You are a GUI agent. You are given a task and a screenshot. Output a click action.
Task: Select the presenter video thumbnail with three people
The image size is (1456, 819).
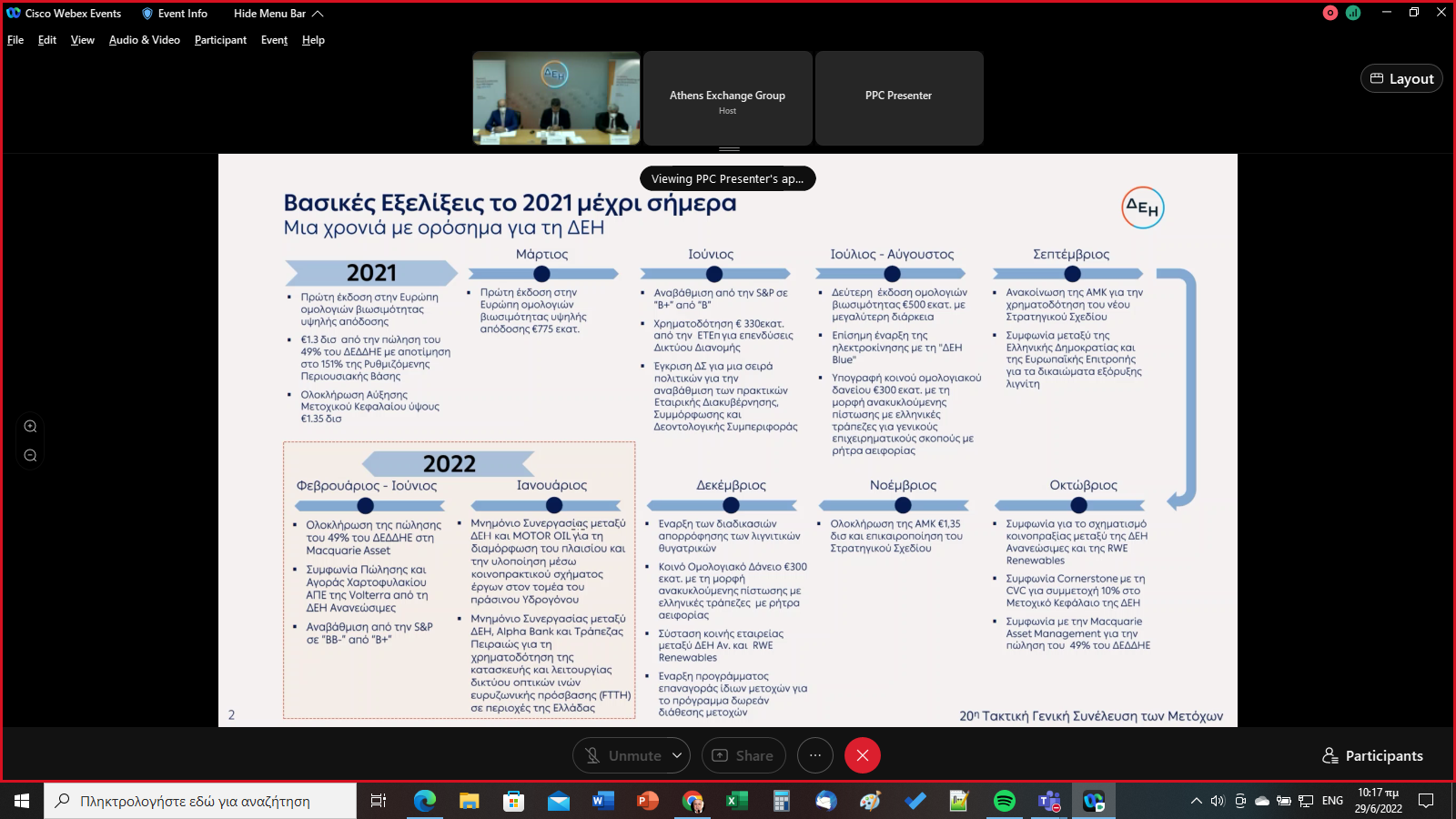(x=556, y=98)
